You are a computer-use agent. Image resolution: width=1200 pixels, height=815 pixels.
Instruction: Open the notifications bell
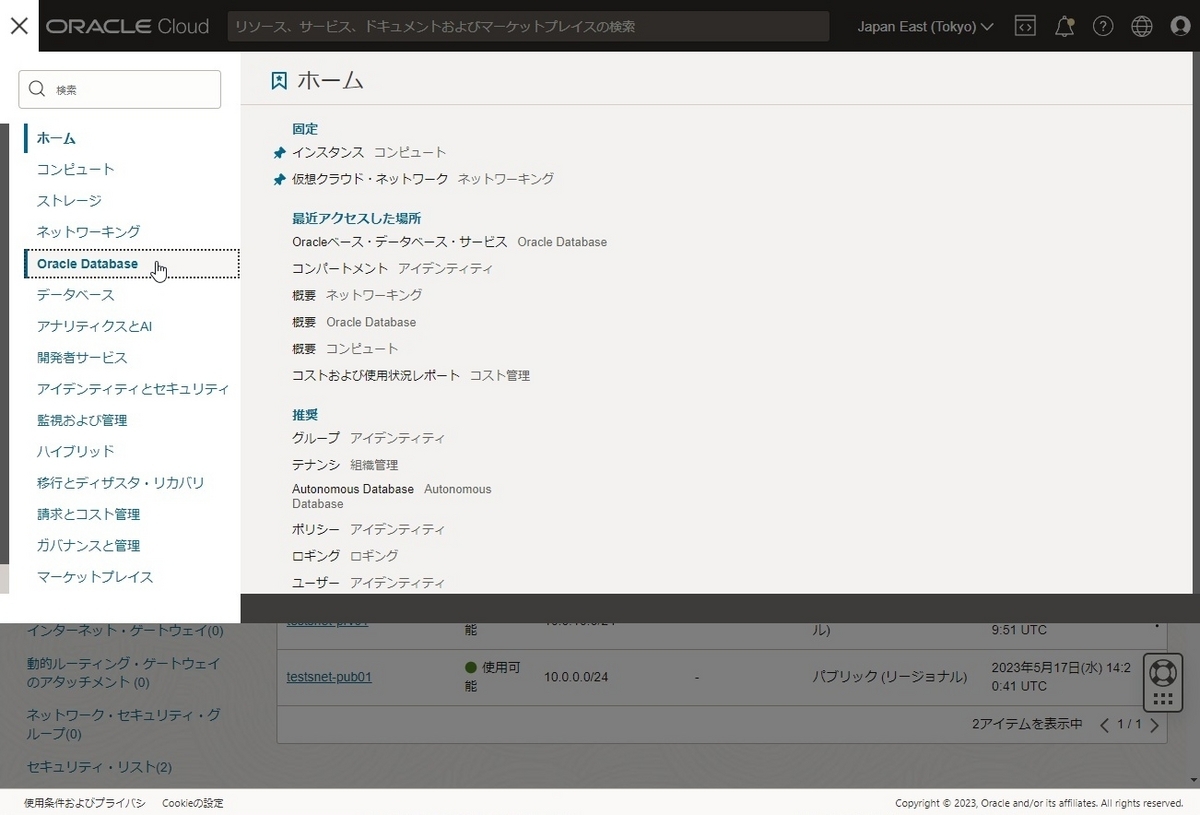tap(1064, 26)
